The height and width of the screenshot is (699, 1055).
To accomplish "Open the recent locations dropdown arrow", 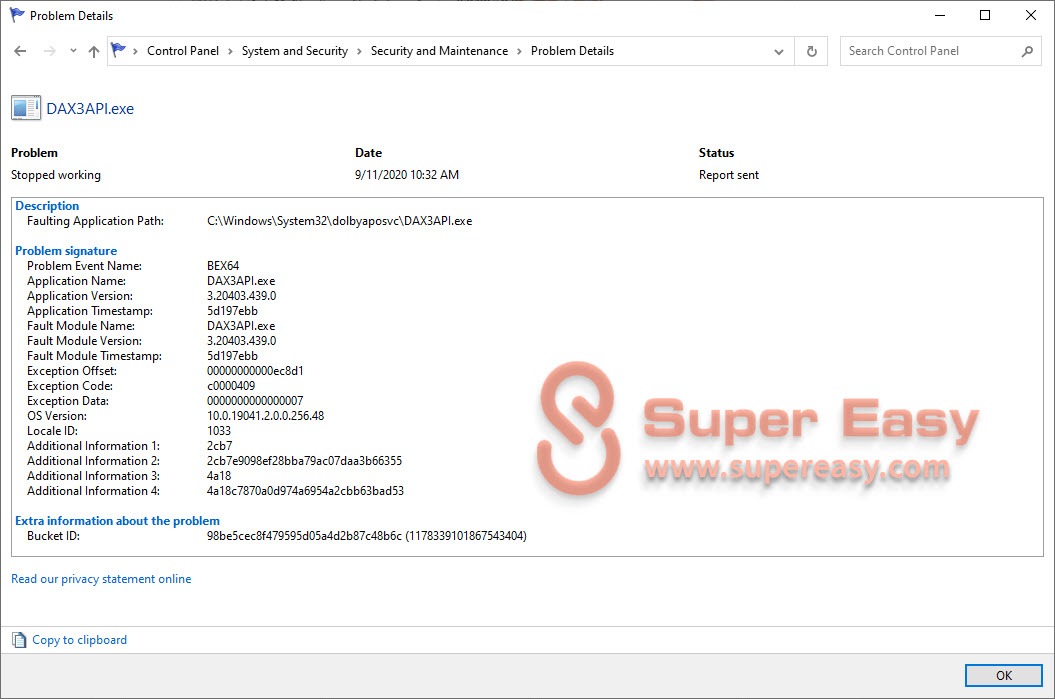I will tap(73, 51).
